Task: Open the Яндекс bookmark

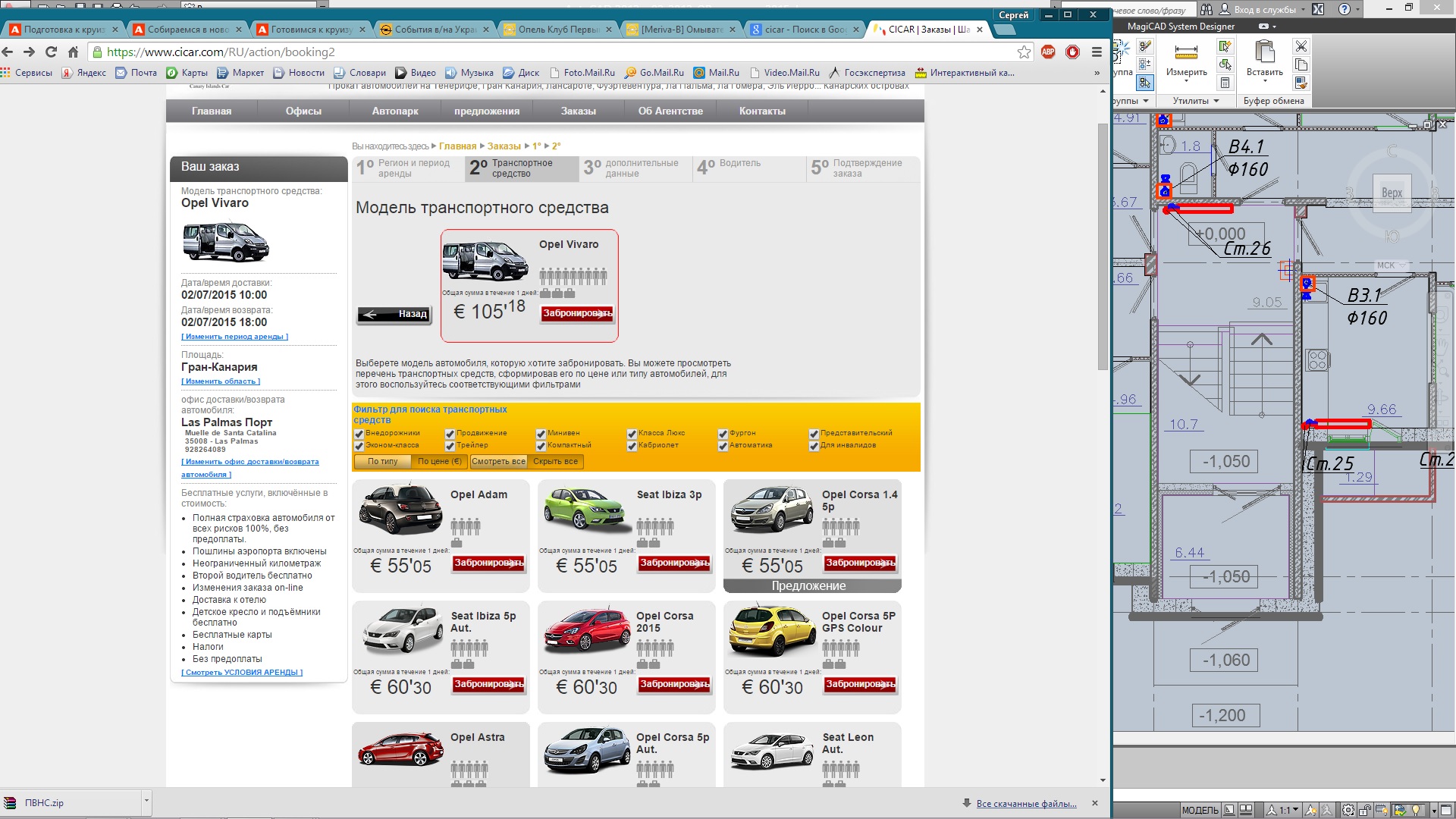Action: pos(84,73)
